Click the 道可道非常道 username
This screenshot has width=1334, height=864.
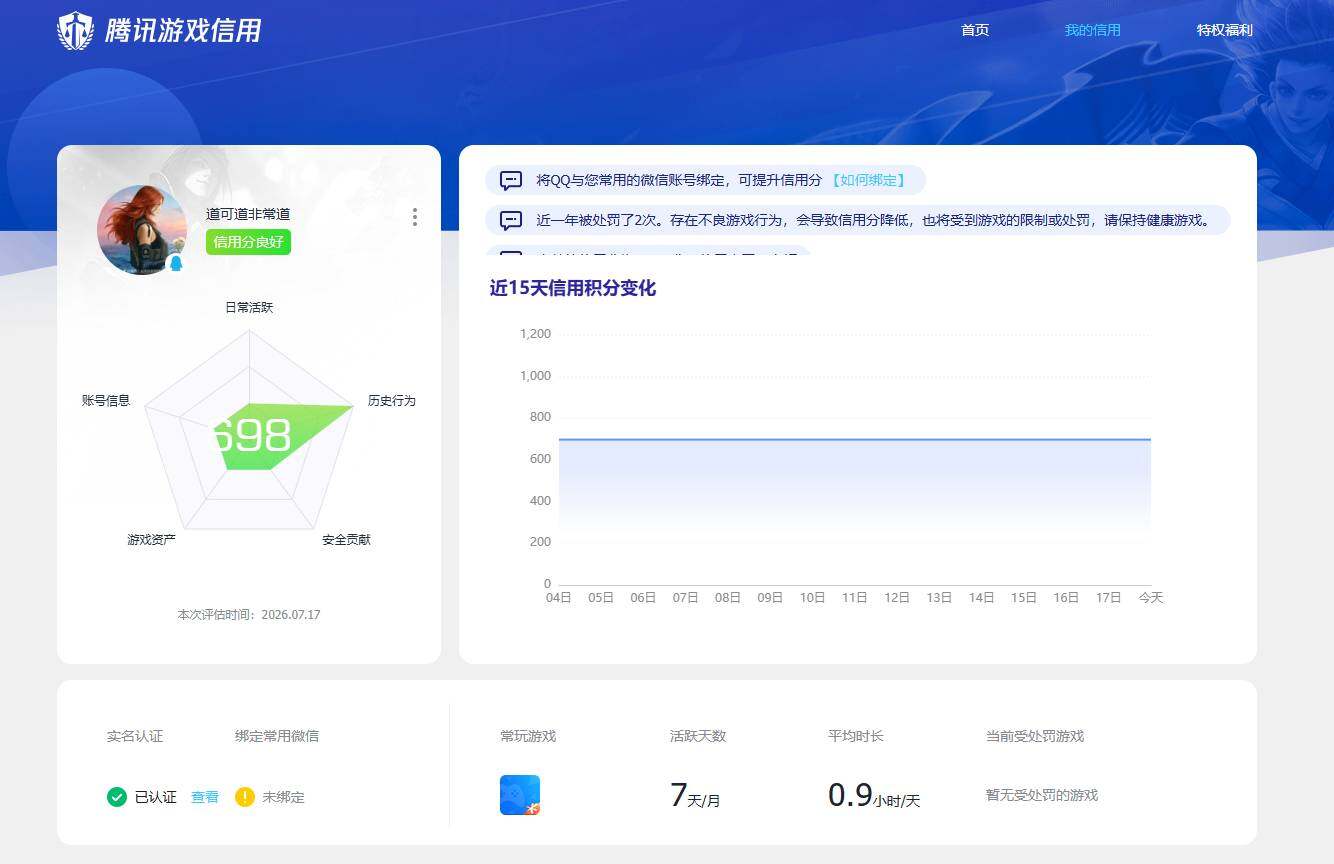pos(248,214)
